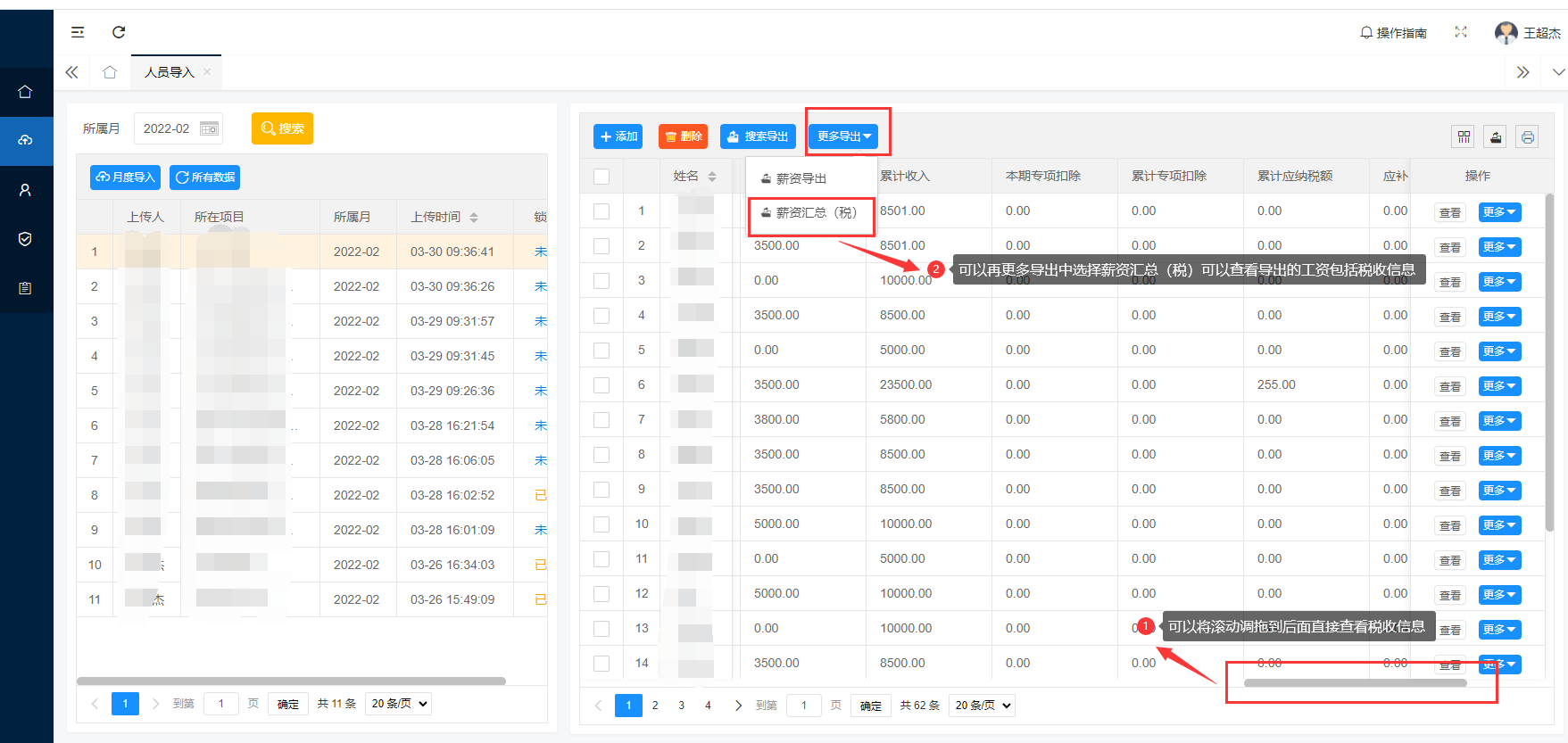Open the shield icon in the sidebar
1568x743 pixels.
(x=25, y=239)
